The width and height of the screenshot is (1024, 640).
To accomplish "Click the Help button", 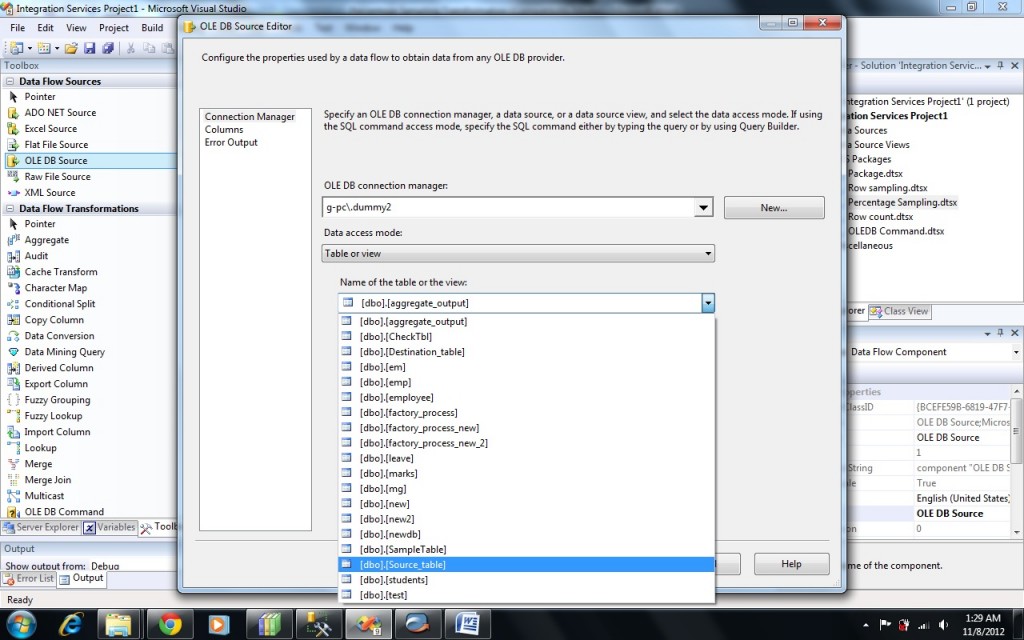I will click(x=791, y=564).
